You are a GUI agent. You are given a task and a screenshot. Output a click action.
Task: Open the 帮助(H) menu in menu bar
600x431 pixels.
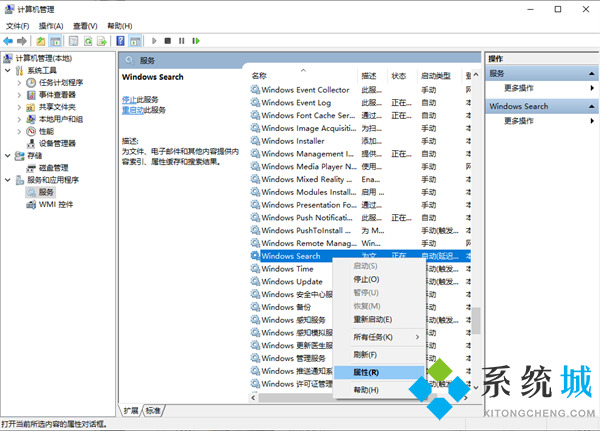pyautogui.click(x=119, y=26)
